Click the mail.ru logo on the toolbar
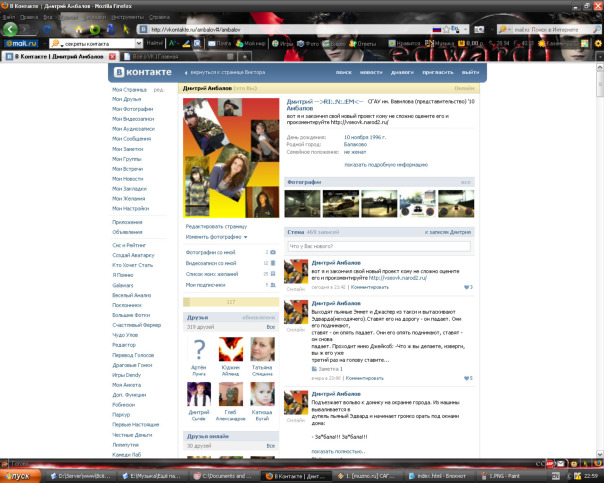The height and width of the screenshot is (483, 604). (21, 44)
